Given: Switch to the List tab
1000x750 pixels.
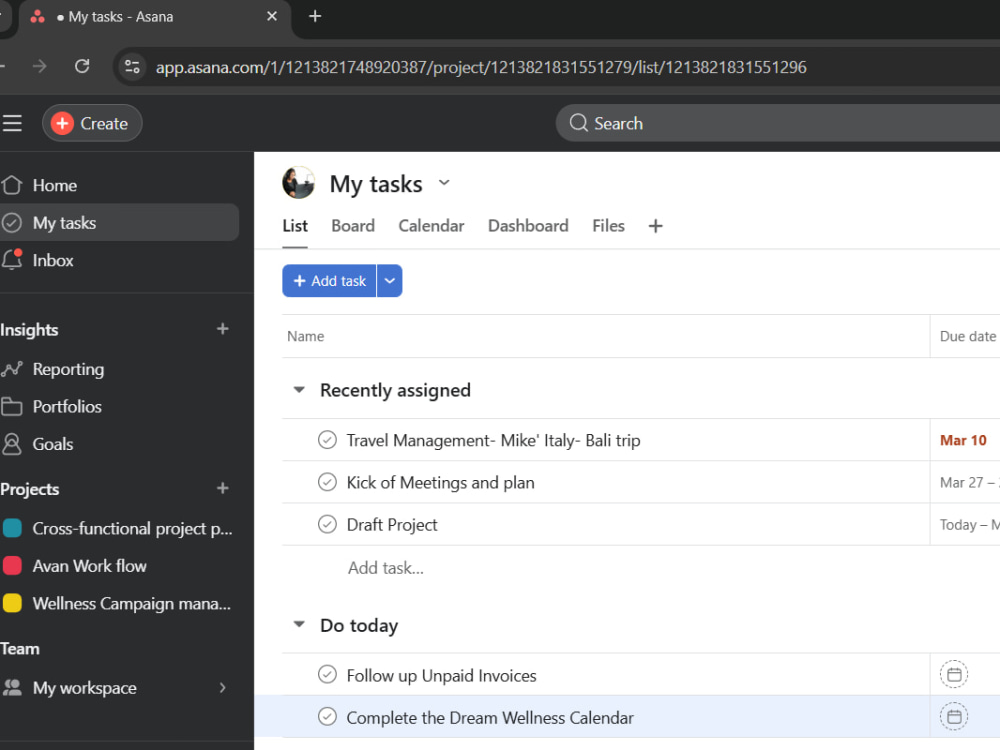Looking at the screenshot, I should 295,226.
